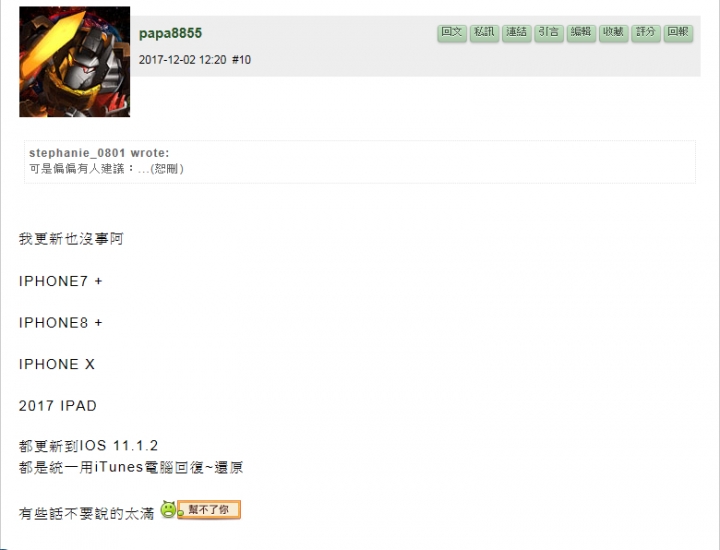This screenshot has width=720, height=550.
Task: Click the 都更新到IOS 11.1.2 line
Action: 89,446
